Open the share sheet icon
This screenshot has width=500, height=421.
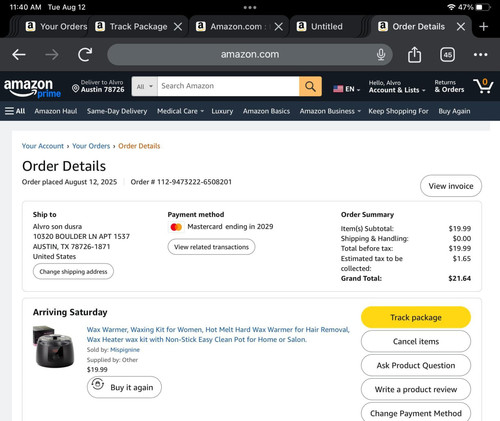[x=414, y=54]
